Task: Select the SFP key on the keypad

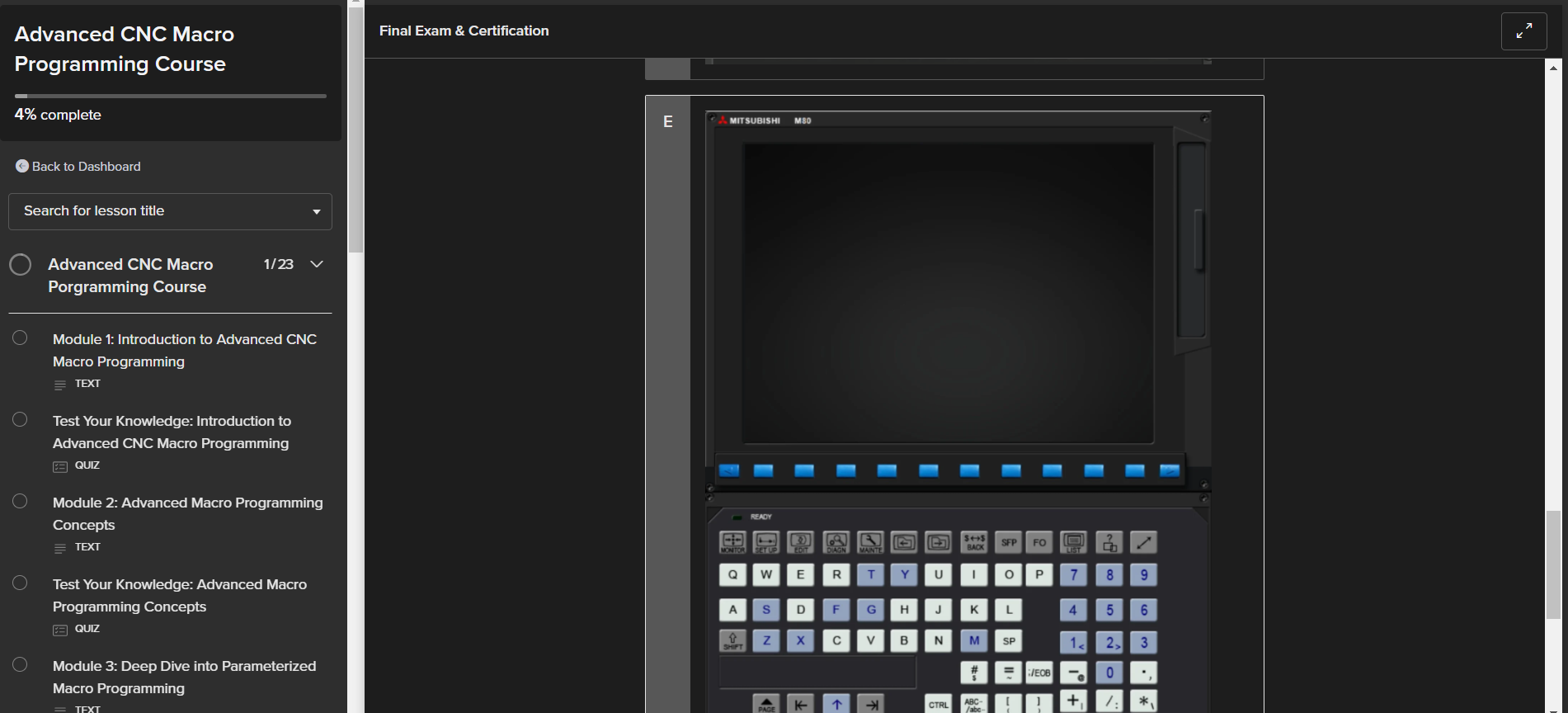Action: pos(1009,542)
